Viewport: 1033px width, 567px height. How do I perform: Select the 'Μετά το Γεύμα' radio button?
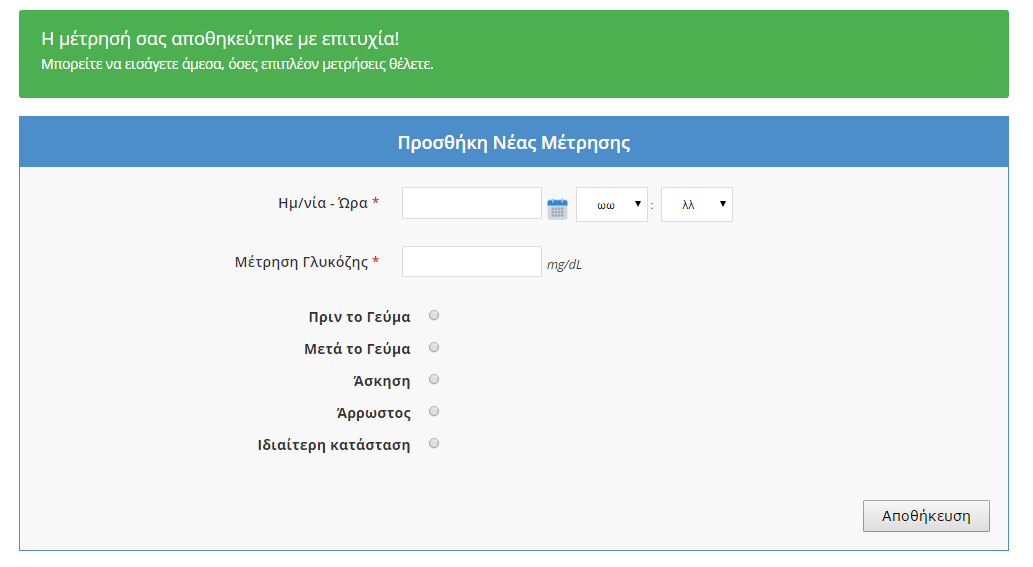(434, 348)
